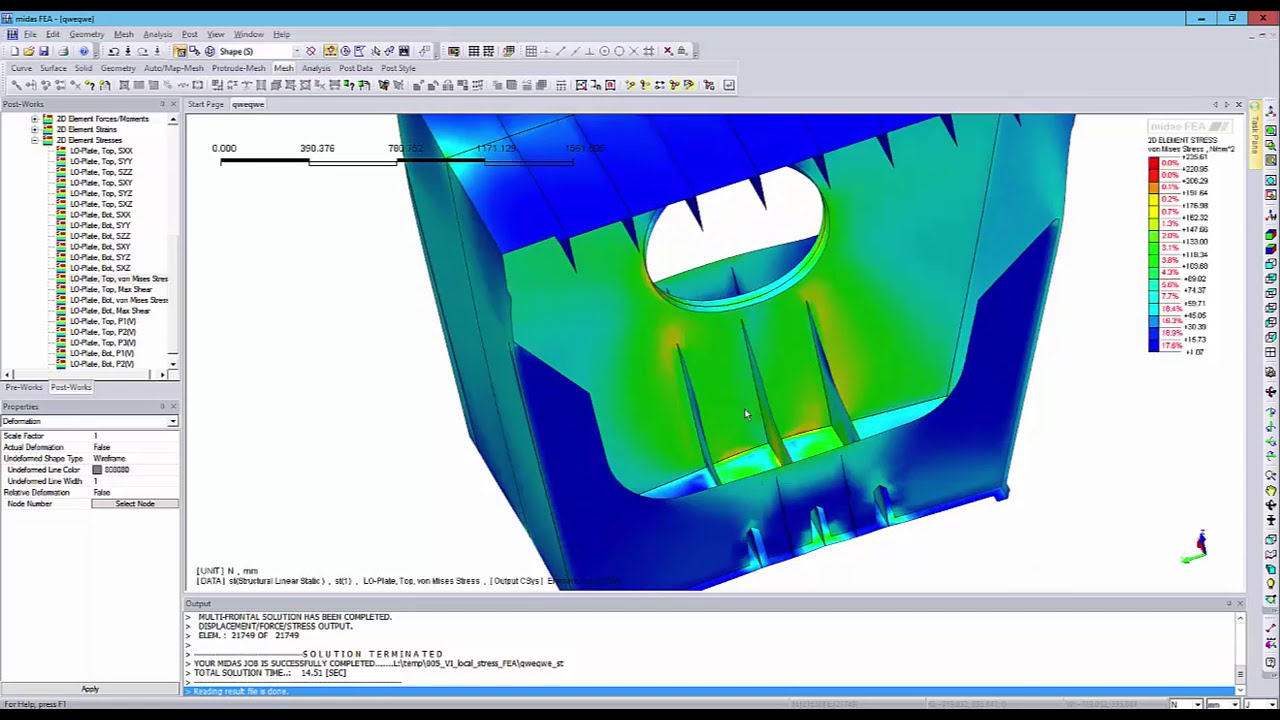Switch to the Pre-Works tab

24,387
